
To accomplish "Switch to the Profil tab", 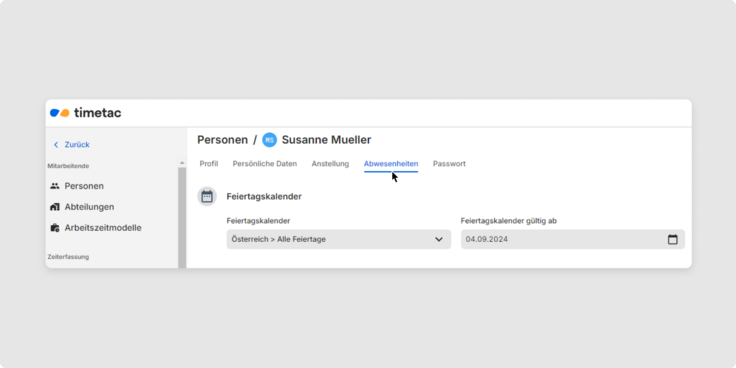I will 209,164.
